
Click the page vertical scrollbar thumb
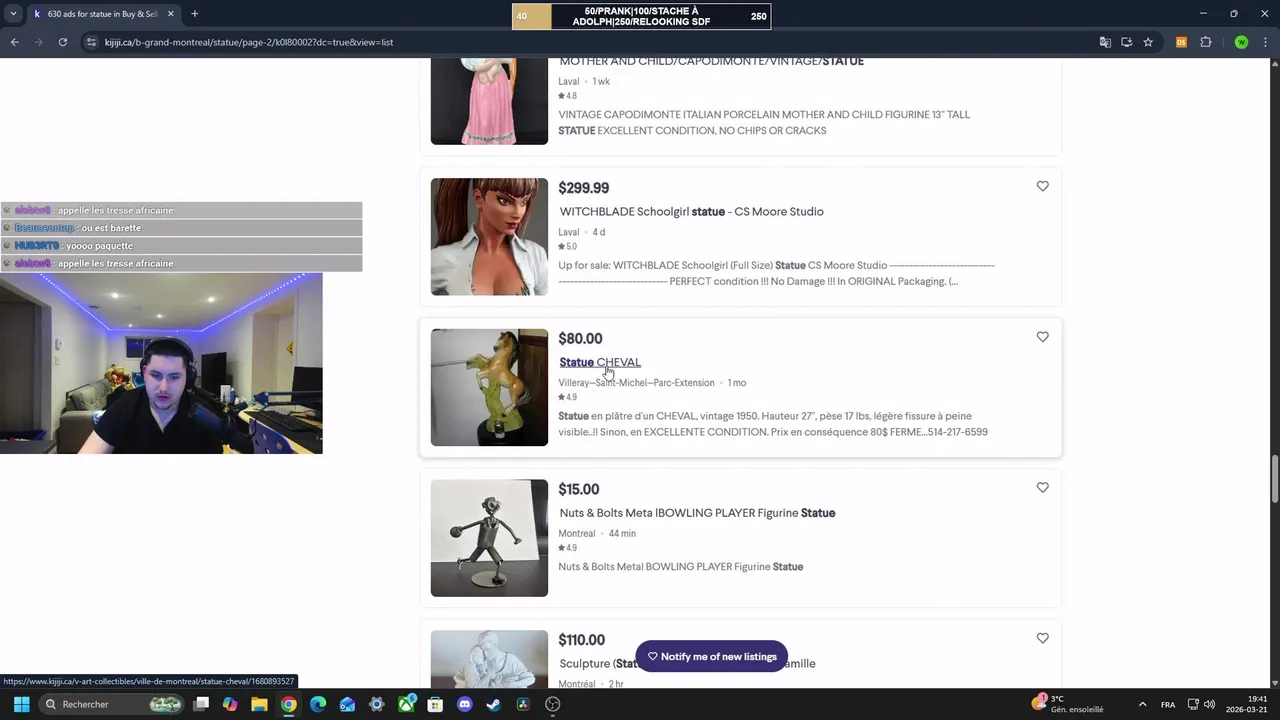pyautogui.click(x=1274, y=480)
